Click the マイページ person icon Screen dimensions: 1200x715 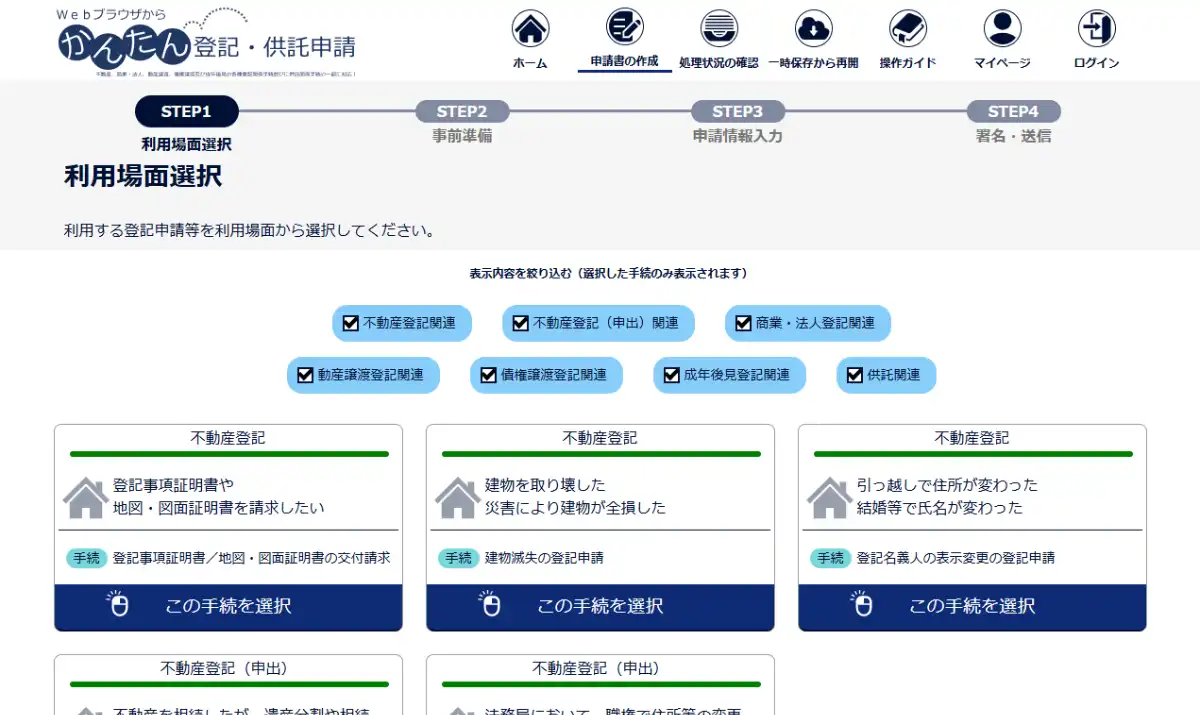[1002, 28]
